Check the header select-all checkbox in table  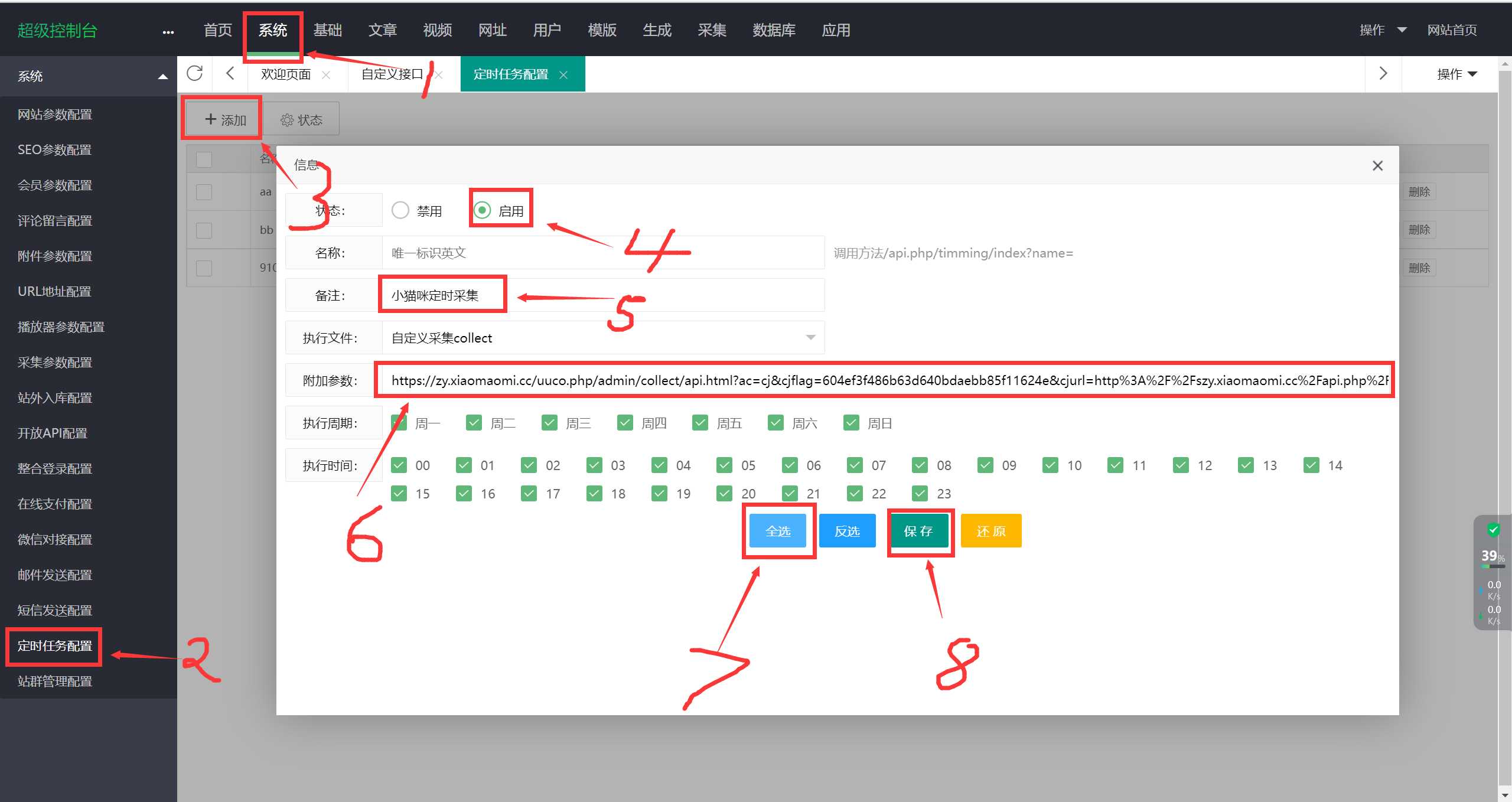click(204, 159)
